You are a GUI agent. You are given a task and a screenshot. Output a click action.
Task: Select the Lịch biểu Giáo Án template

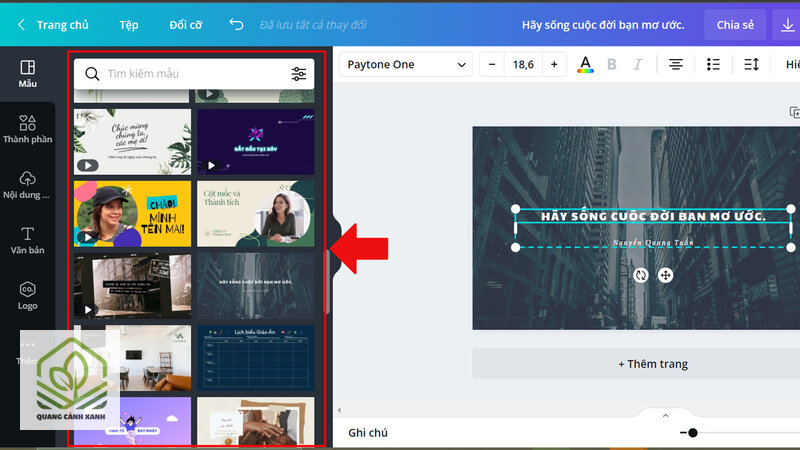256,358
